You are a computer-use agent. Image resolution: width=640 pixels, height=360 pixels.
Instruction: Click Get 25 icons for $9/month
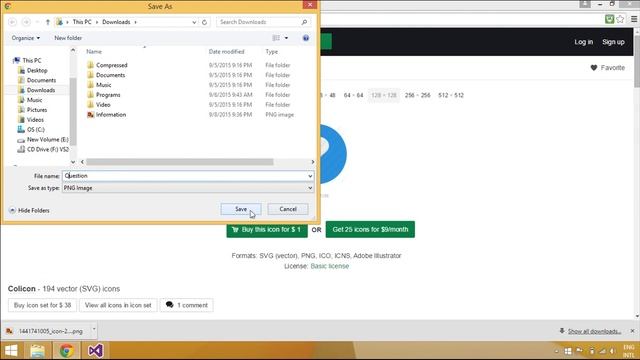(370, 229)
